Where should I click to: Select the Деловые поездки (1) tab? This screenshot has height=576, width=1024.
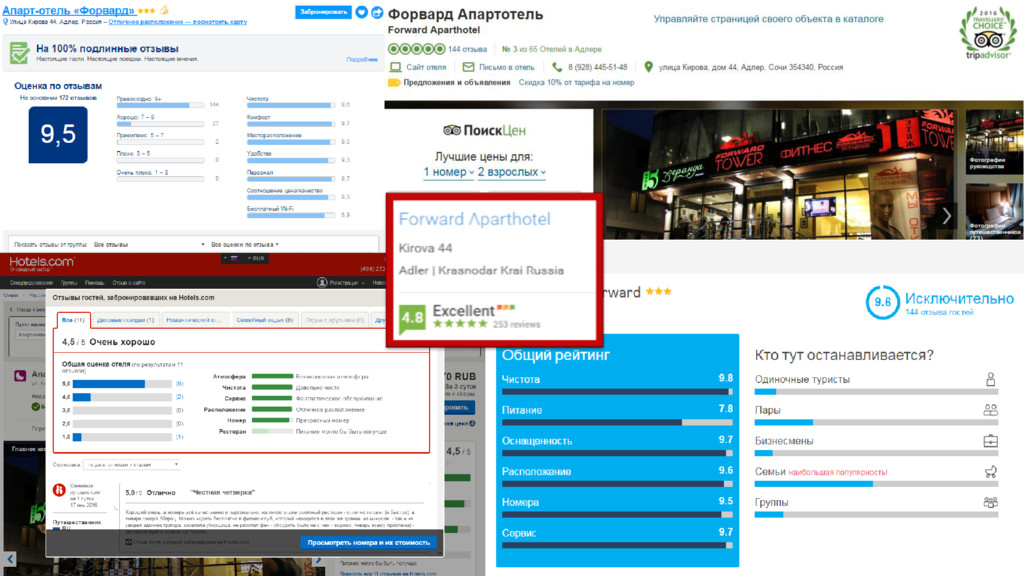click(125, 320)
